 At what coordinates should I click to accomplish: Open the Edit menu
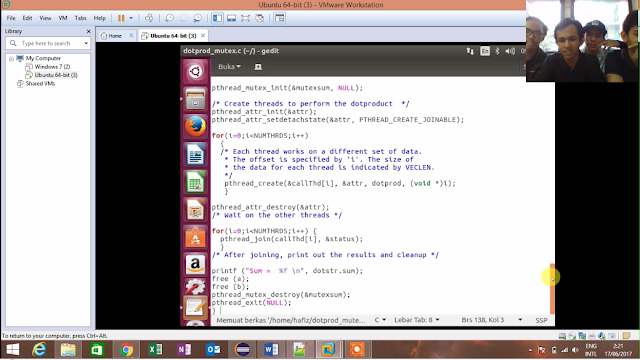point(27,18)
